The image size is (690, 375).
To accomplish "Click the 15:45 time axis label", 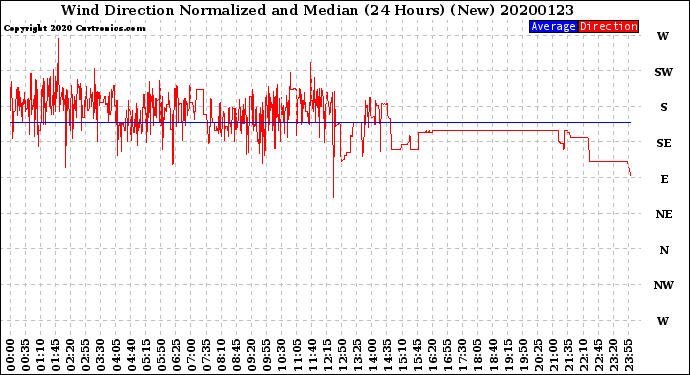I will coord(417,355).
